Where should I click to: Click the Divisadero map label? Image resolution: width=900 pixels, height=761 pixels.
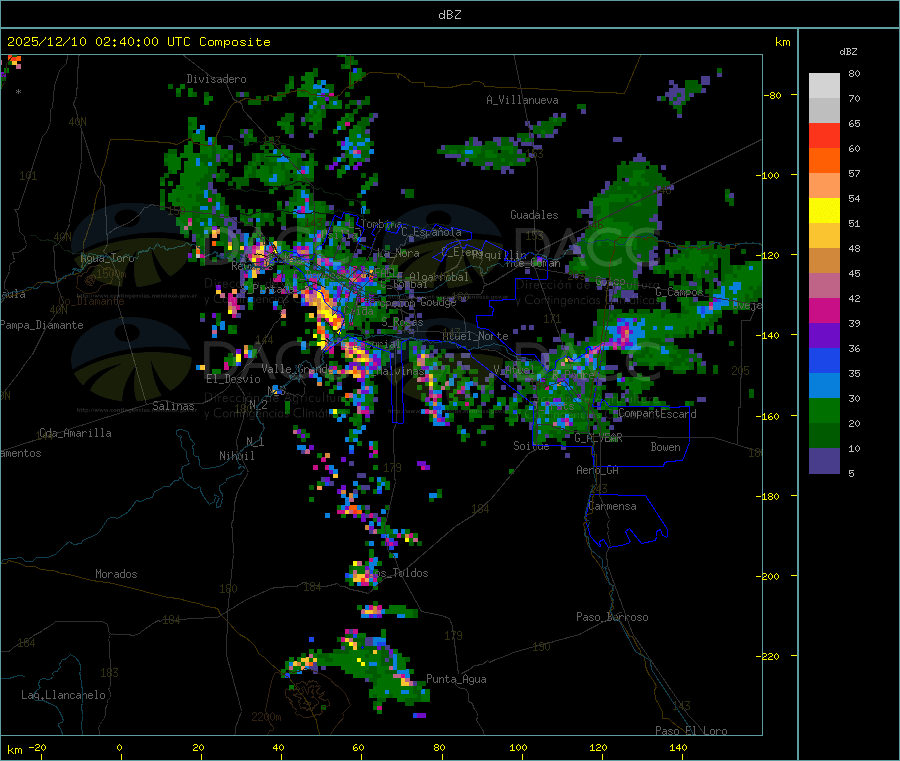(216, 79)
